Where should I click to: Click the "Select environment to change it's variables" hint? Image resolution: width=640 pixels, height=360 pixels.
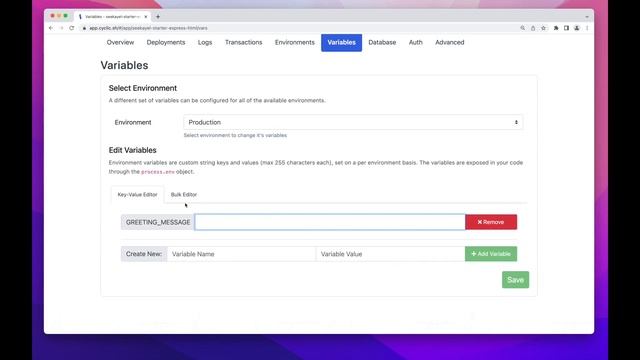(235, 135)
